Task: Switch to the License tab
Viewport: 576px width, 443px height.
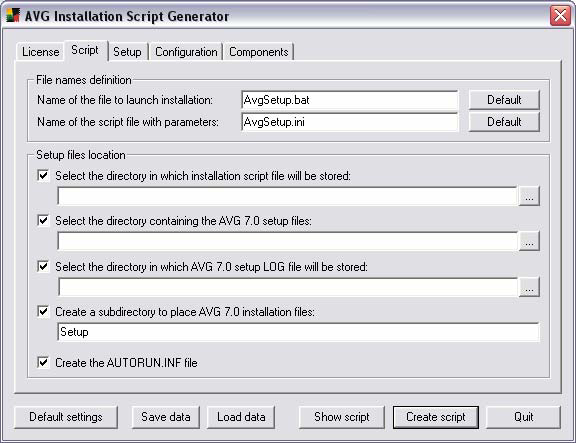Action: [x=40, y=52]
